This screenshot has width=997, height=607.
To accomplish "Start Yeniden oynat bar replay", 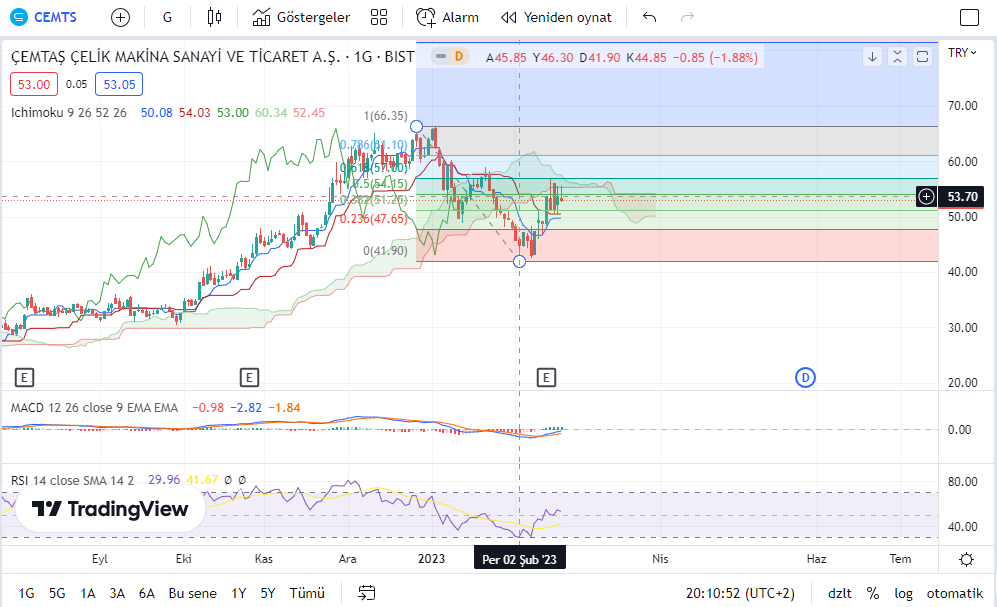I will [x=556, y=17].
